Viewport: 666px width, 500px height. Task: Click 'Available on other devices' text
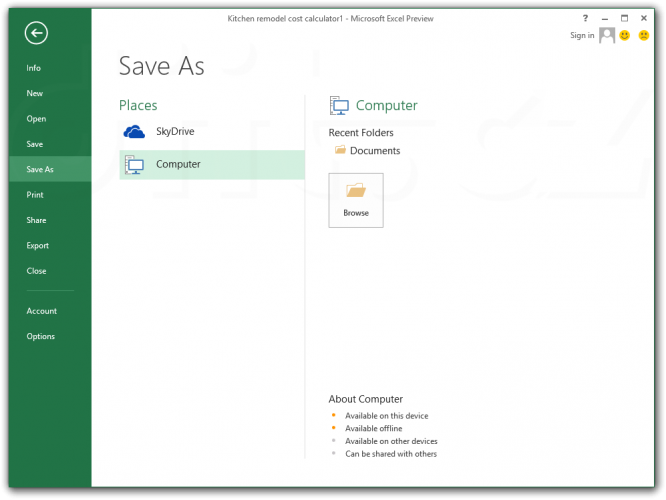coord(391,441)
